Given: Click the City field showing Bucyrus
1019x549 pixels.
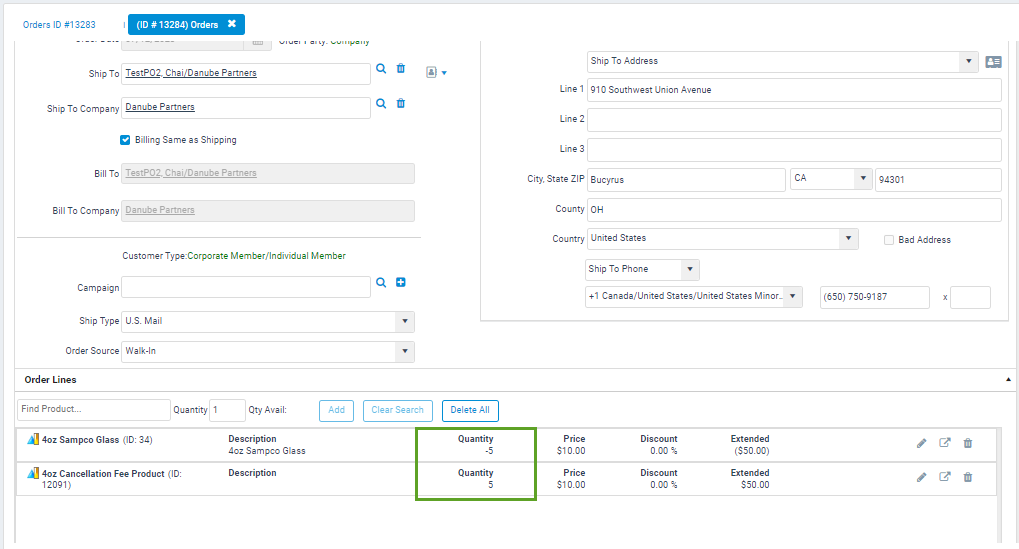Looking at the screenshot, I should click(x=686, y=180).
